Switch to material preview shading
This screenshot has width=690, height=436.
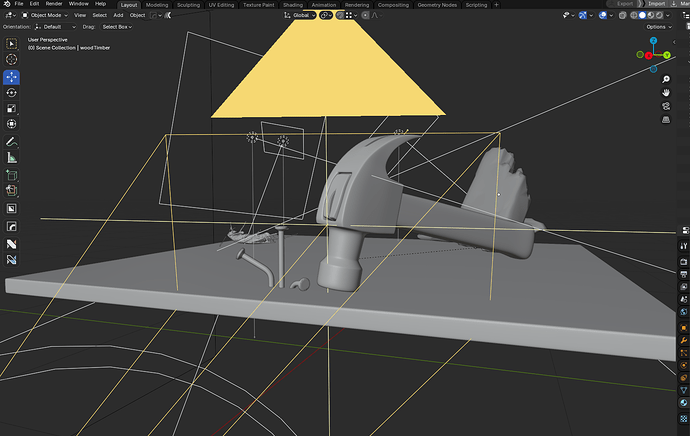651,15
